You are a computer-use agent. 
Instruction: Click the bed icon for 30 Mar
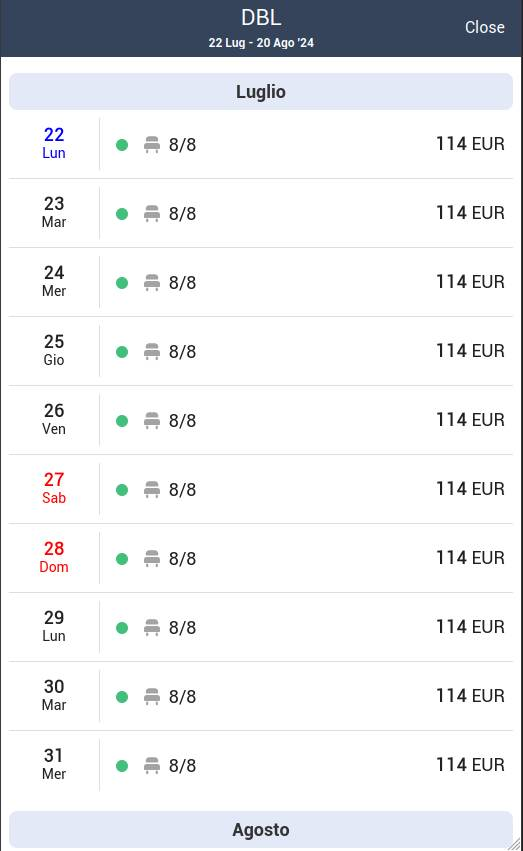[152, 696]
